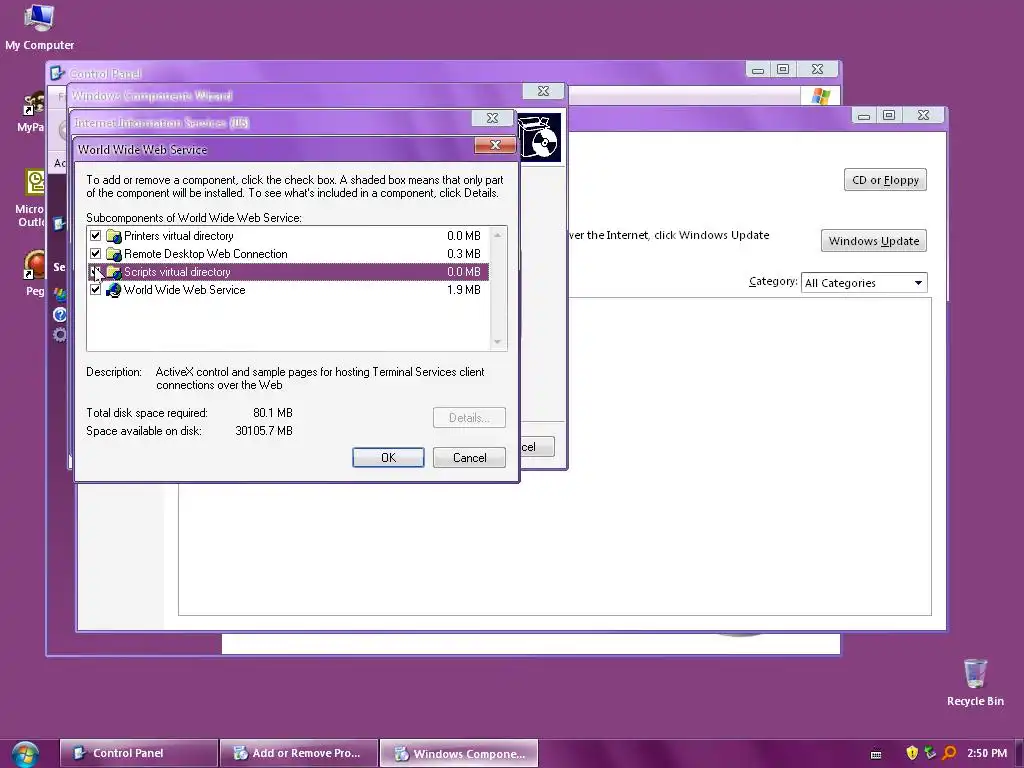Maximize the Add or Remove Programs window
The image size is (1024, 768).
(x=889, y=116)
